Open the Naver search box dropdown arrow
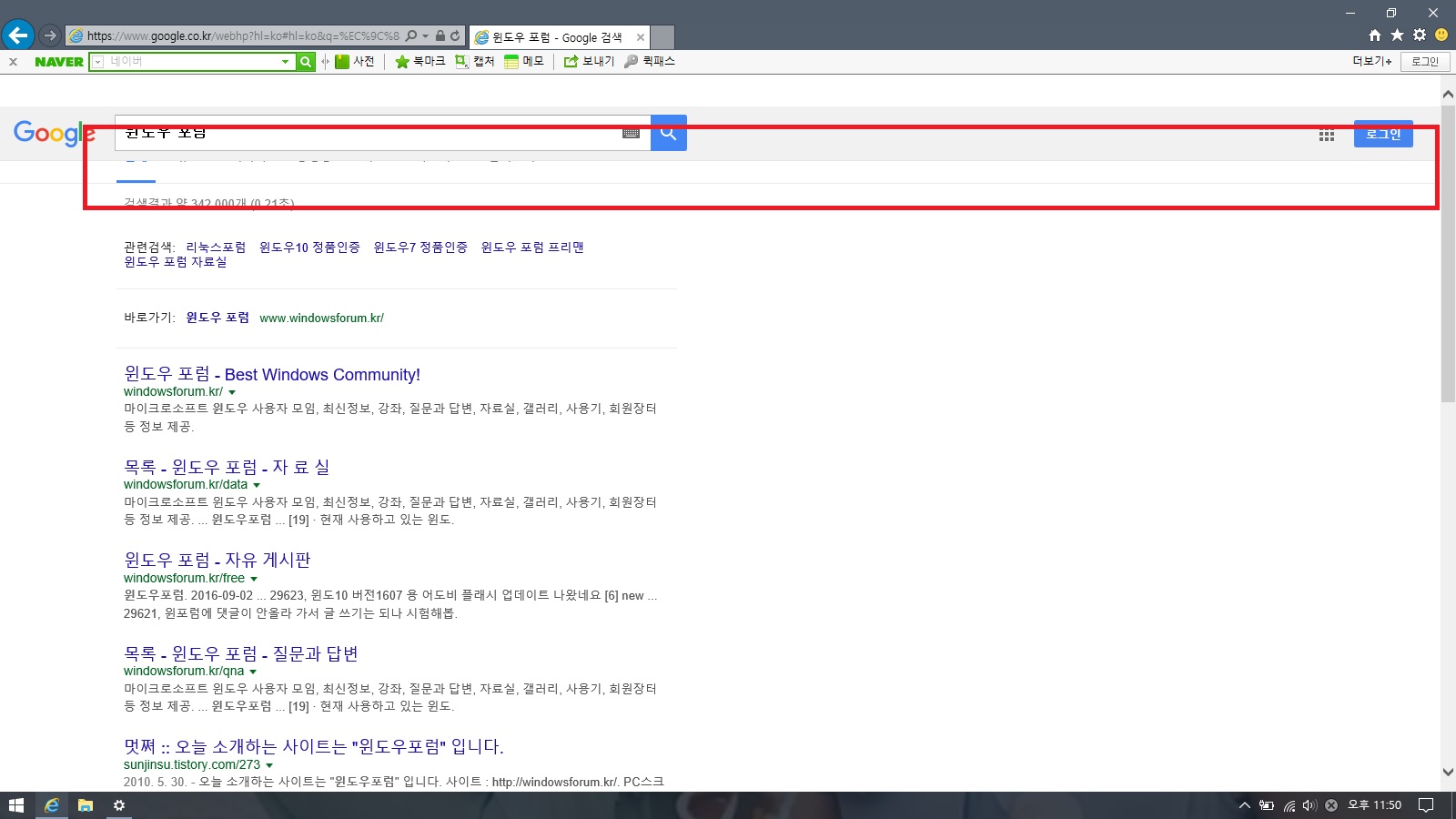 click(x=285, y=62)
